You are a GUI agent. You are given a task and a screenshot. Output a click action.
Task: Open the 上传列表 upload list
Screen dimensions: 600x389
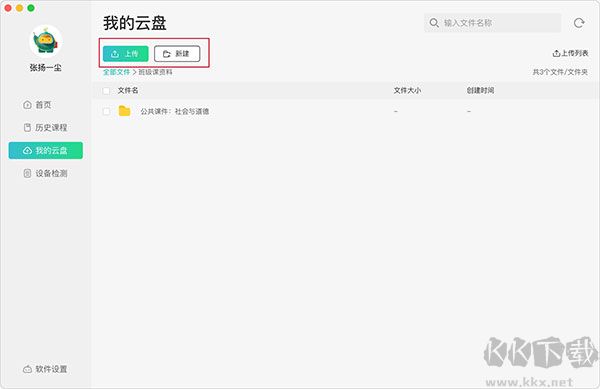tap(570, 53)
